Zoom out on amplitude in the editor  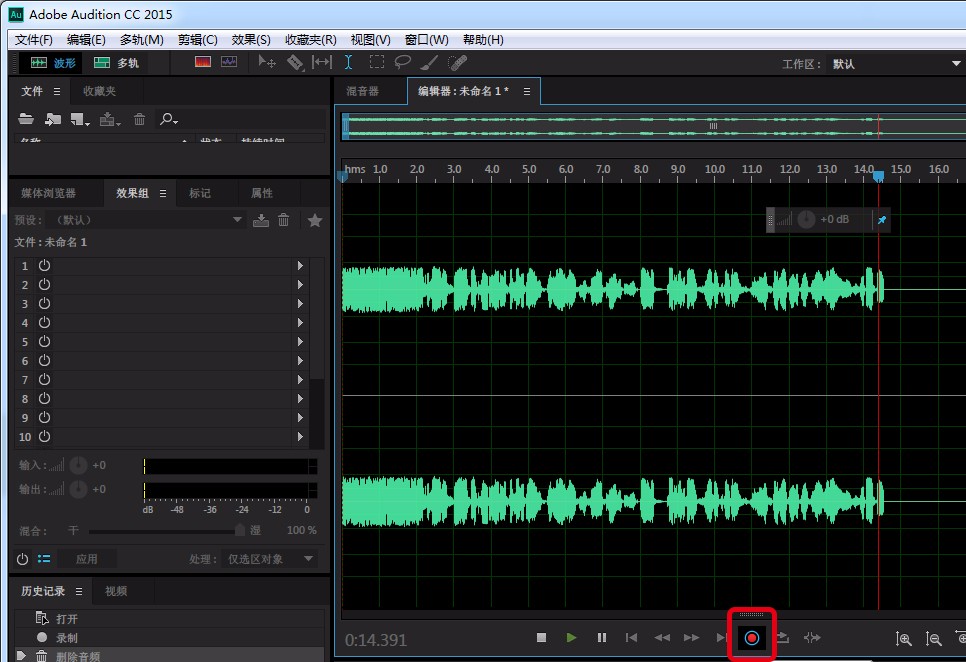coord(933,639)
